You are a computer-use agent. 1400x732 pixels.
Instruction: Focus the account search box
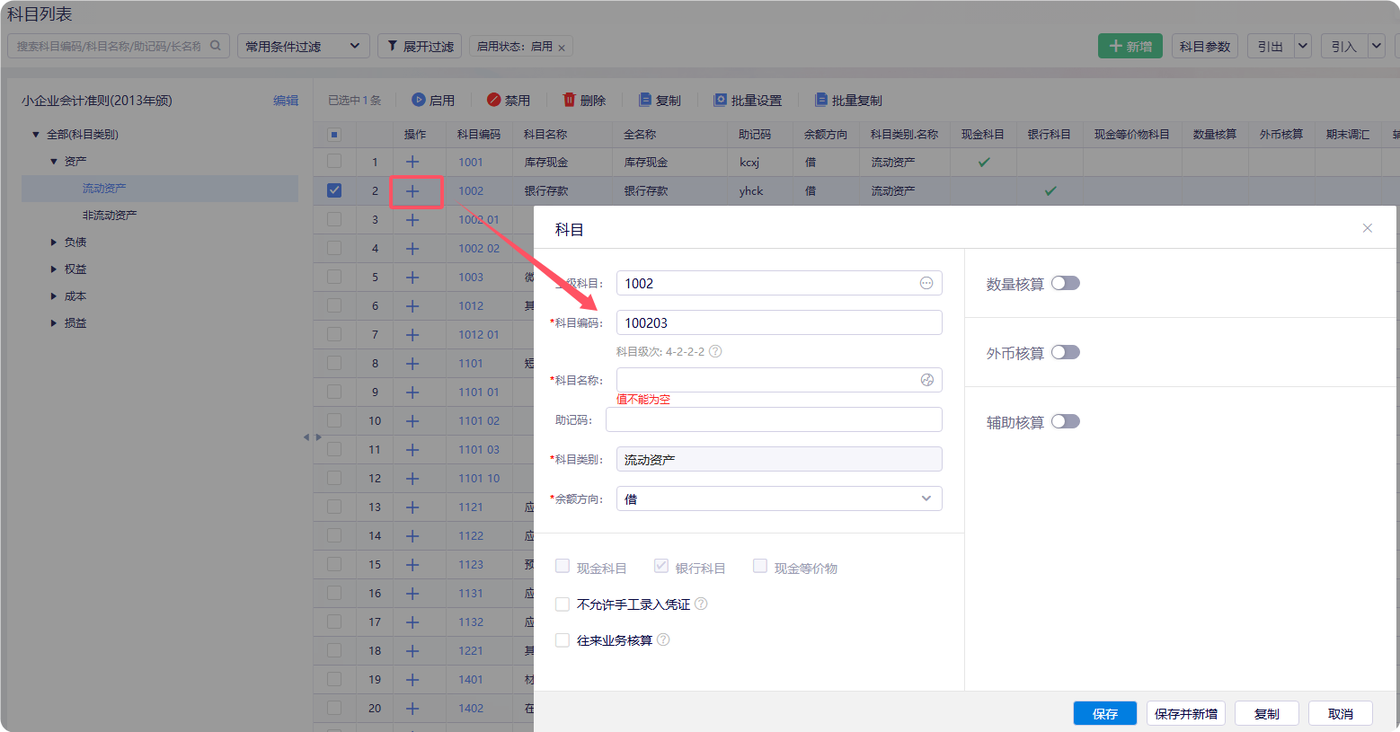pyautogui.click(x=118, y=46)
